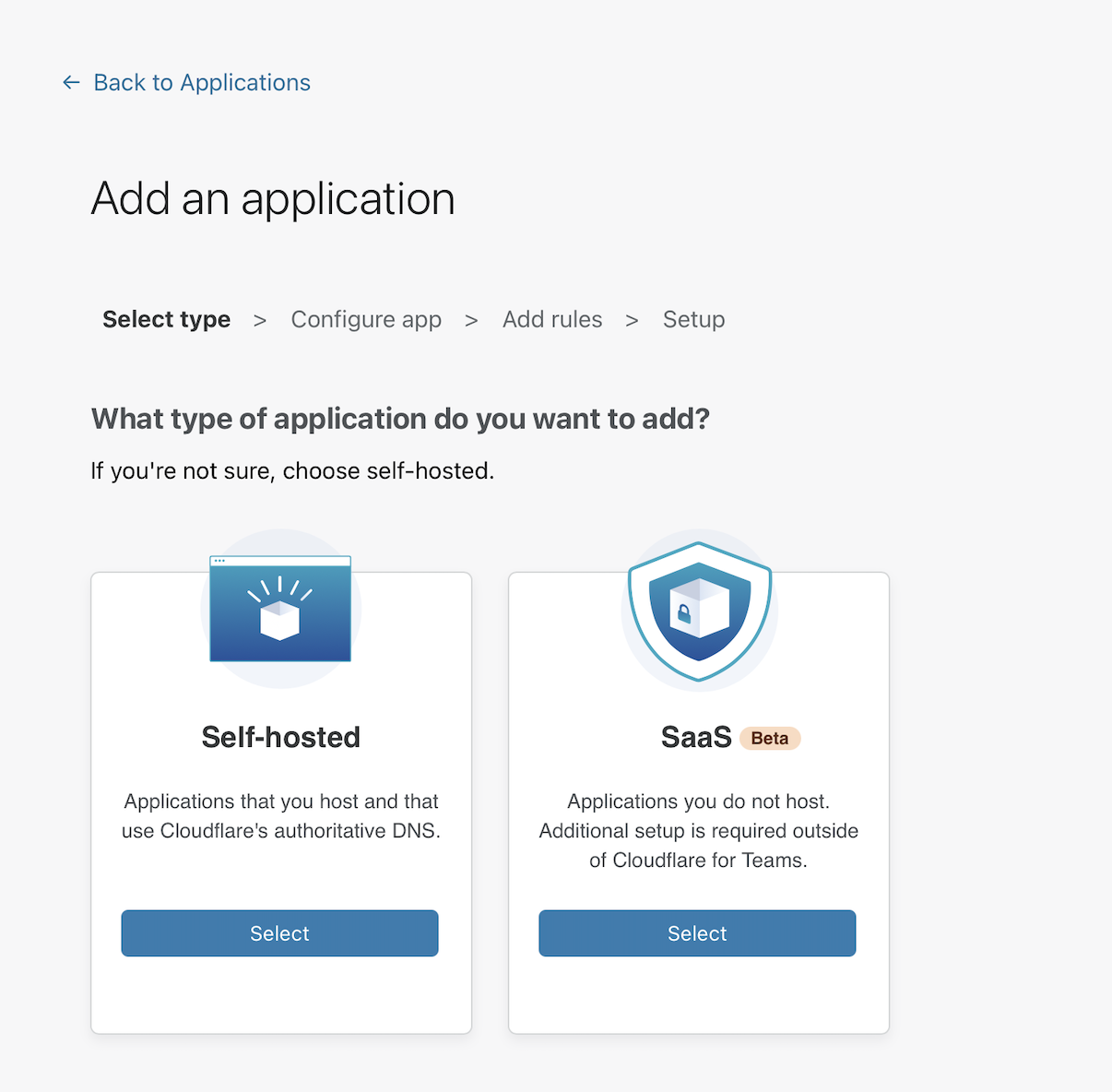Click the chevron after Add rules
The width and height of the screenshot is (1112, 1092).
pyautogui.click(x=632, y=320)
